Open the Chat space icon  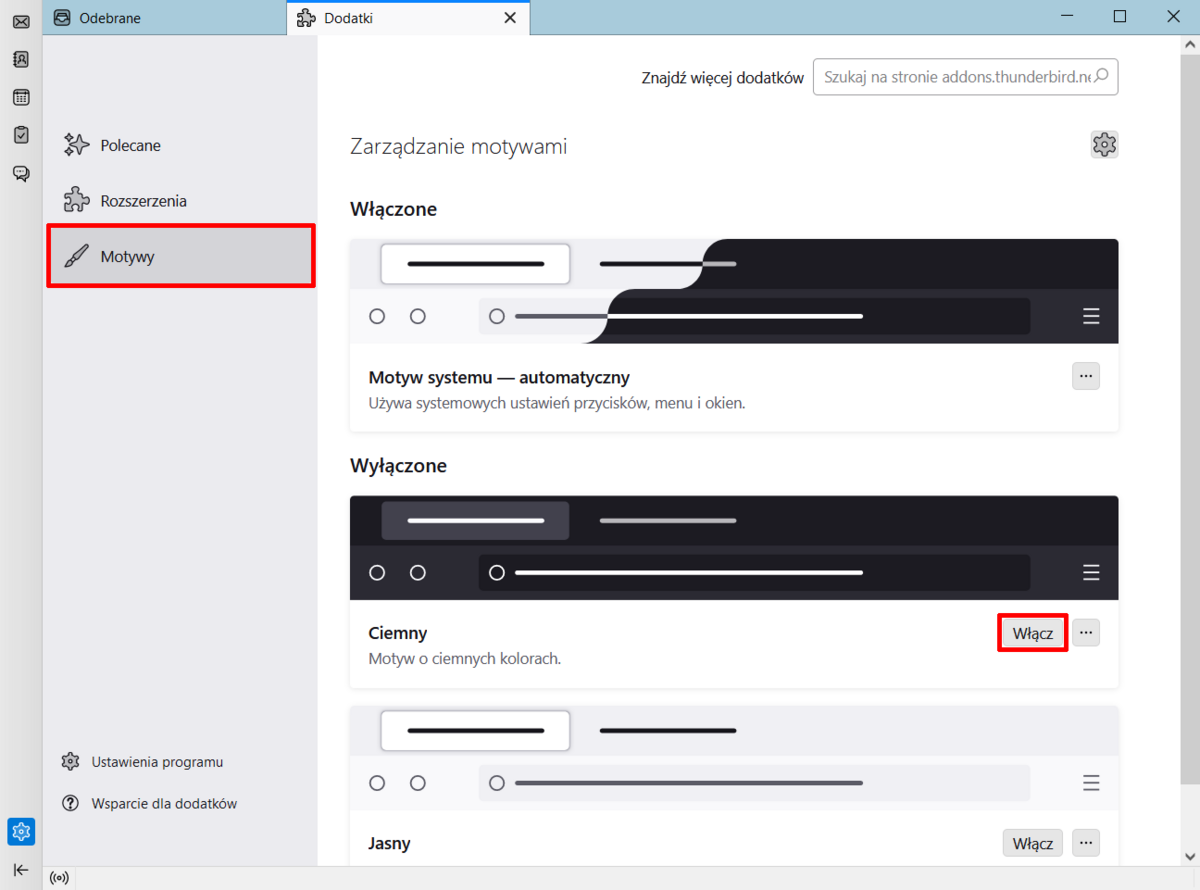[x=21, y=173]
